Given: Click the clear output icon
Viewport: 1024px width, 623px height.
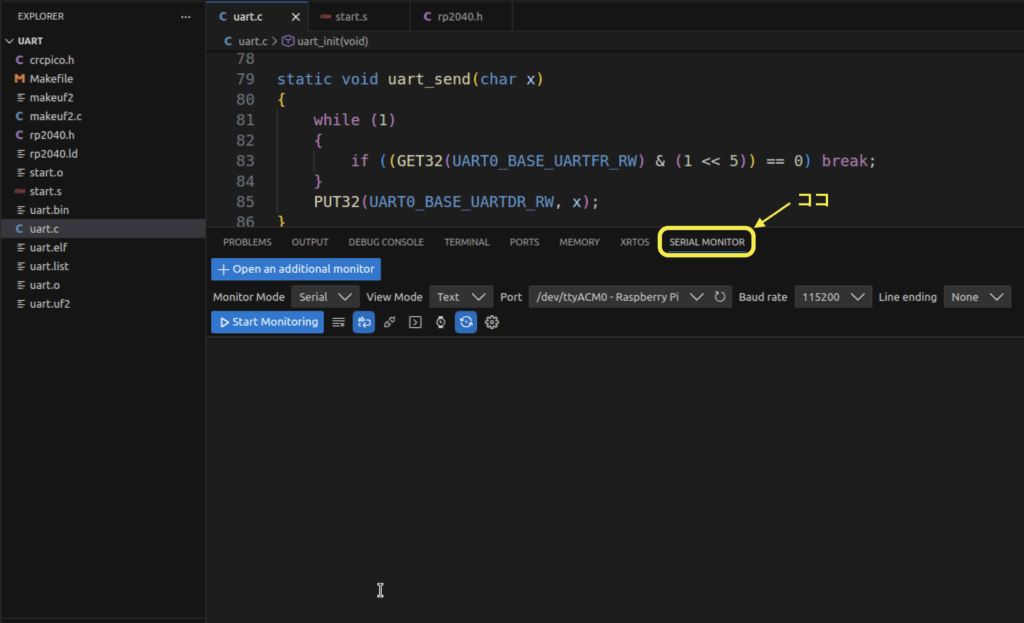Looking at the screenshot, I should tap(339, 322).
